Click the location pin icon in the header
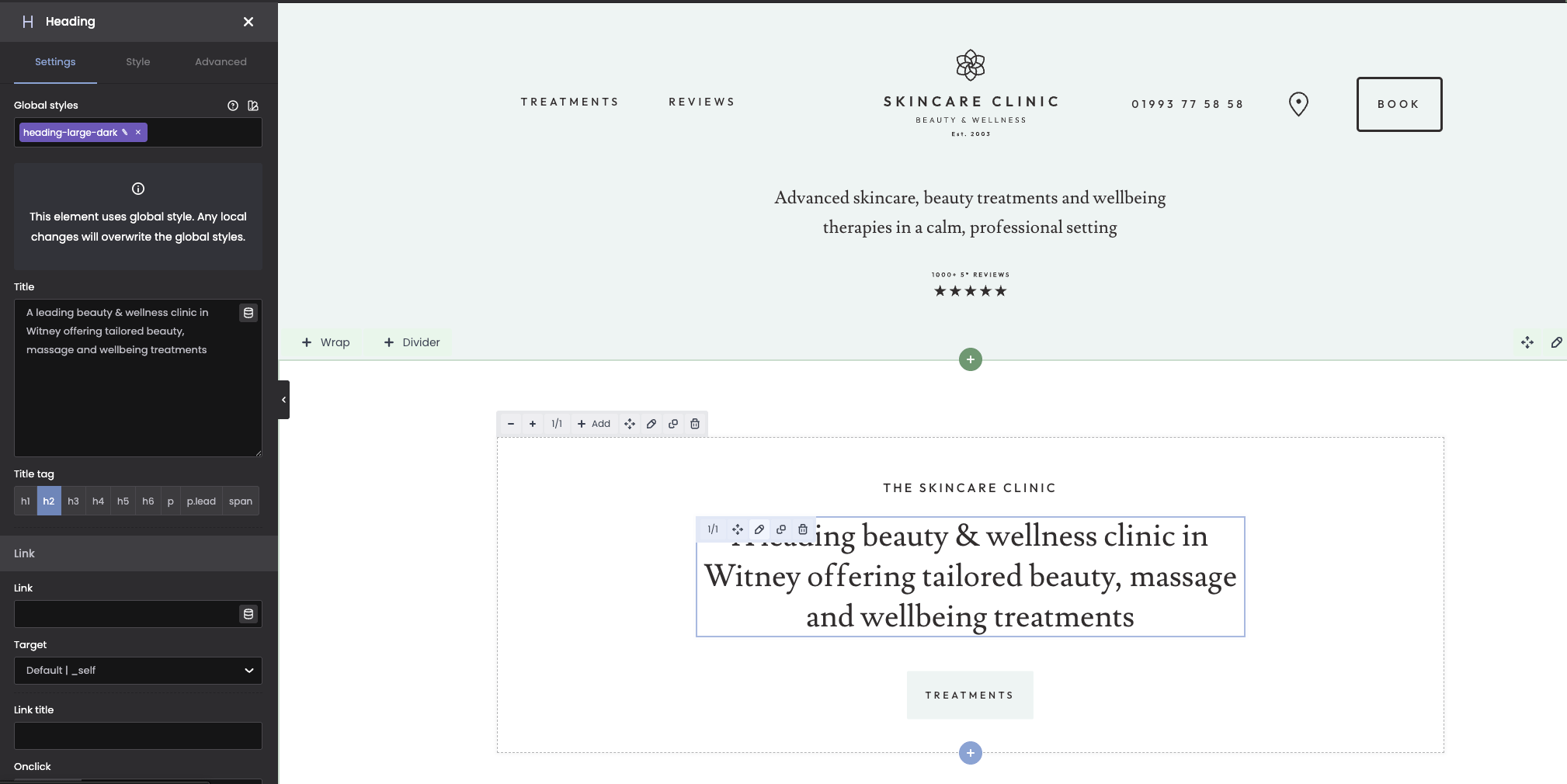Image resolution: width=1567 pixels, height=784 pixels. [x=1298, y=104]
